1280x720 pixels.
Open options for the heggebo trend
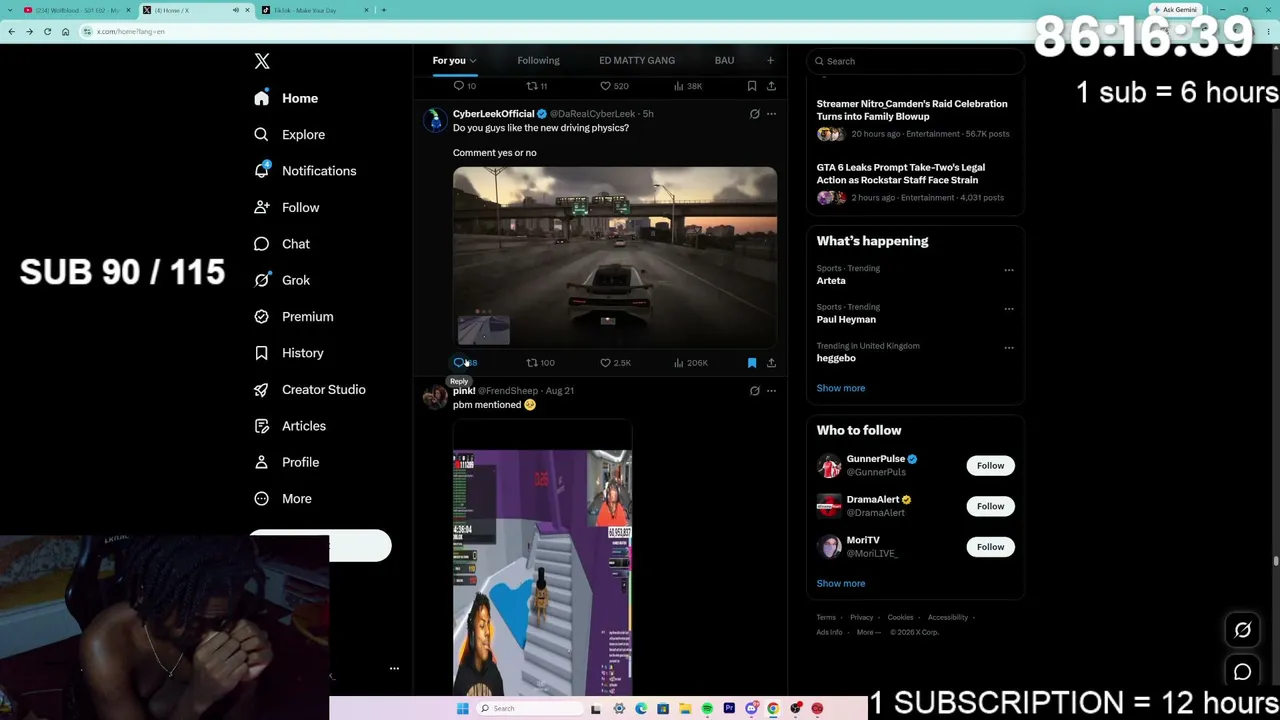click(x=1009, y=348)
